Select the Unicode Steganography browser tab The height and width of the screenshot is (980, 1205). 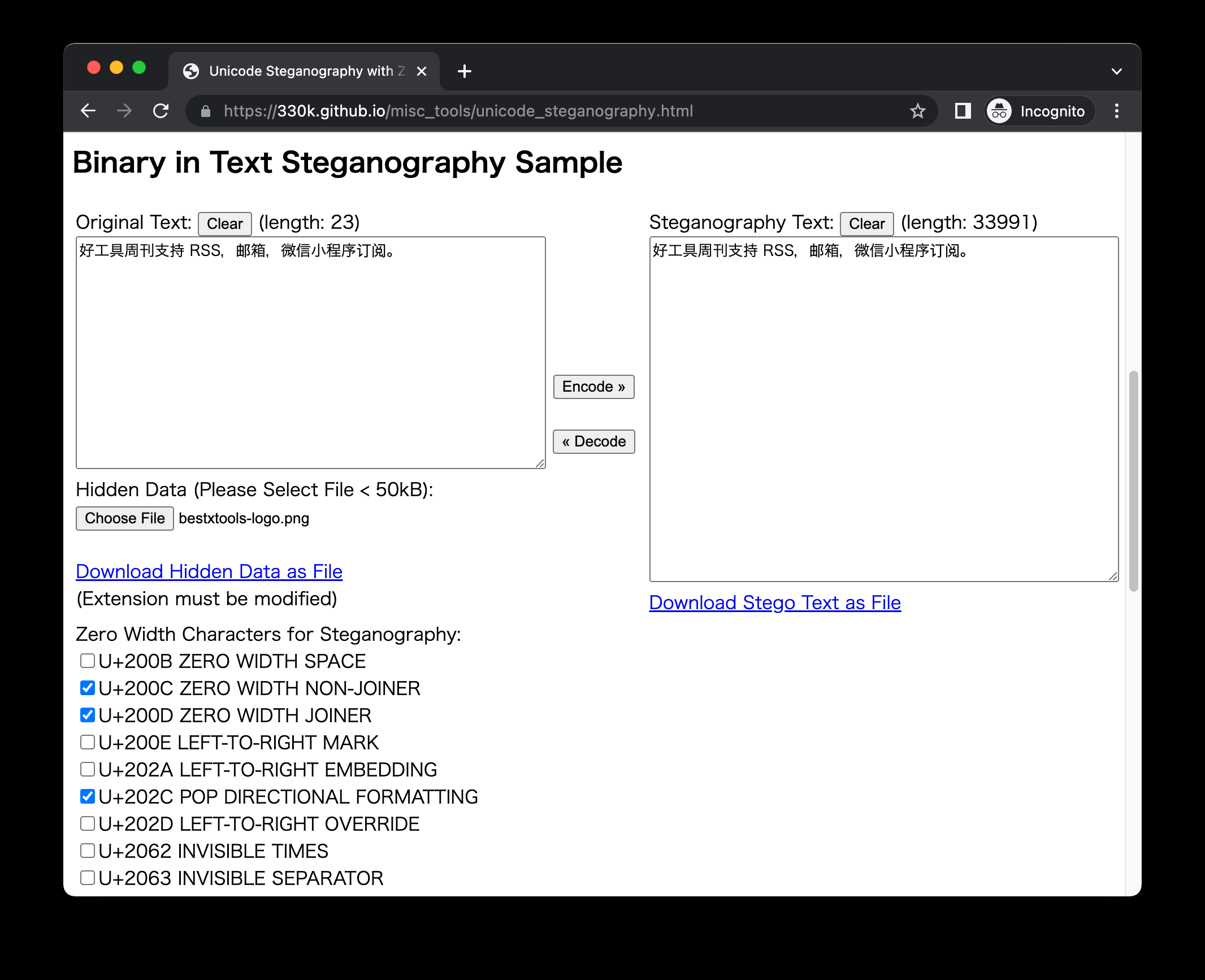point(304,71)
